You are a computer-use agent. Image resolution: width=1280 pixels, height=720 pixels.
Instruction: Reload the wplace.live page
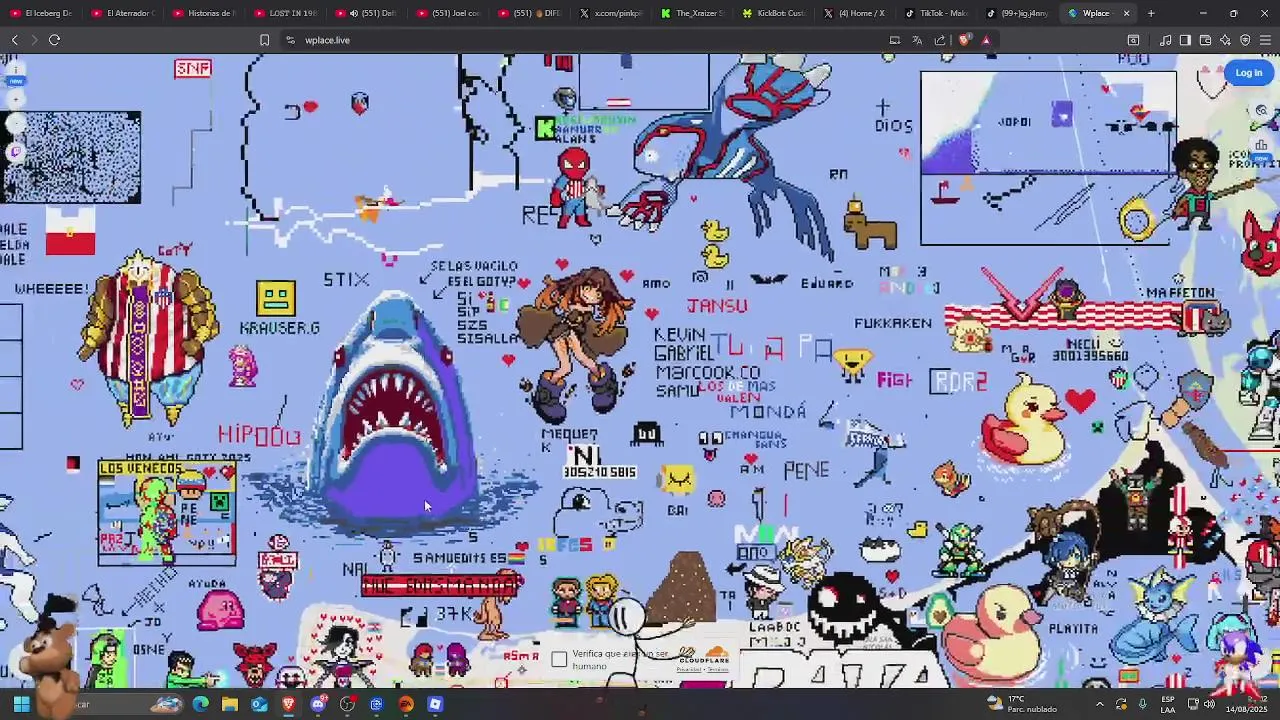(x=54, y=40)
